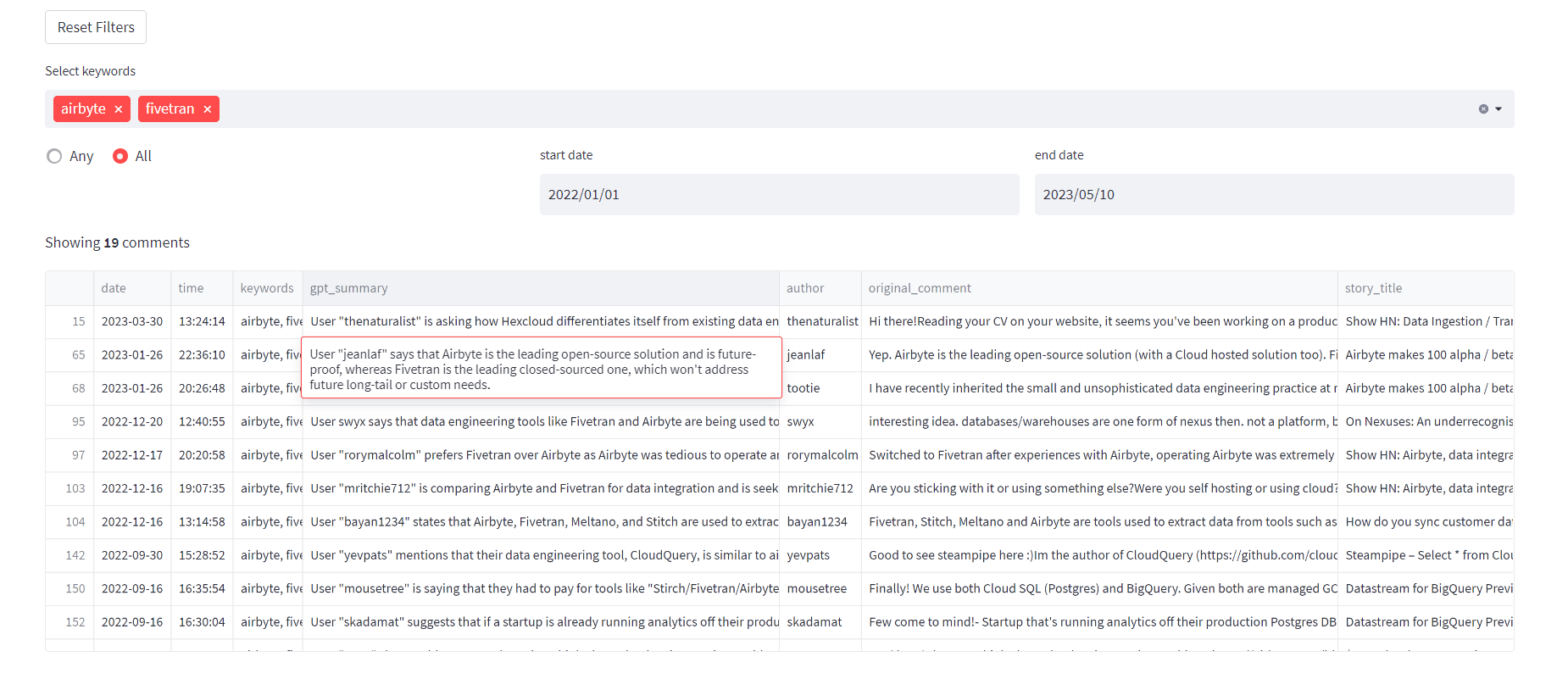Click time cell 13:14:58
The height and width of the screenshot is (679, 1568).
click(202, 521)
